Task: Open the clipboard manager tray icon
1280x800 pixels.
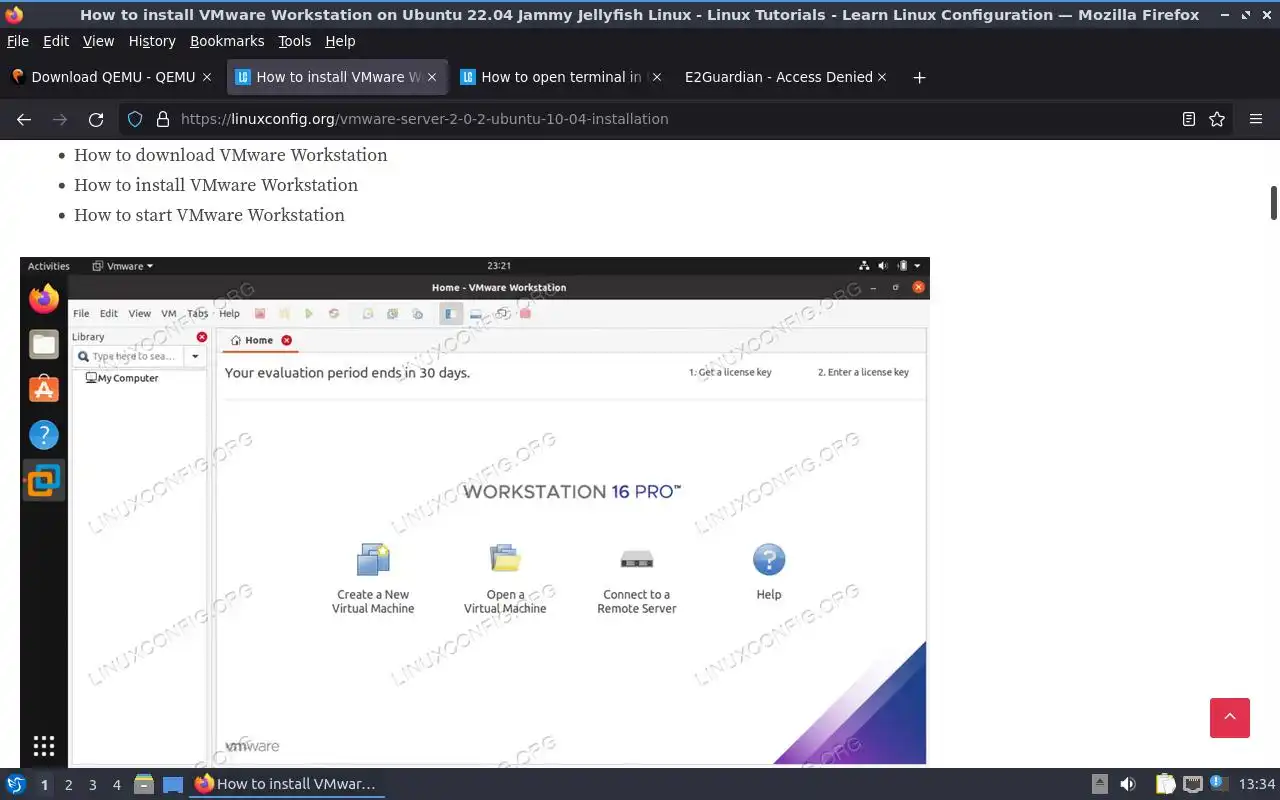Action: tap(1165, 784)
